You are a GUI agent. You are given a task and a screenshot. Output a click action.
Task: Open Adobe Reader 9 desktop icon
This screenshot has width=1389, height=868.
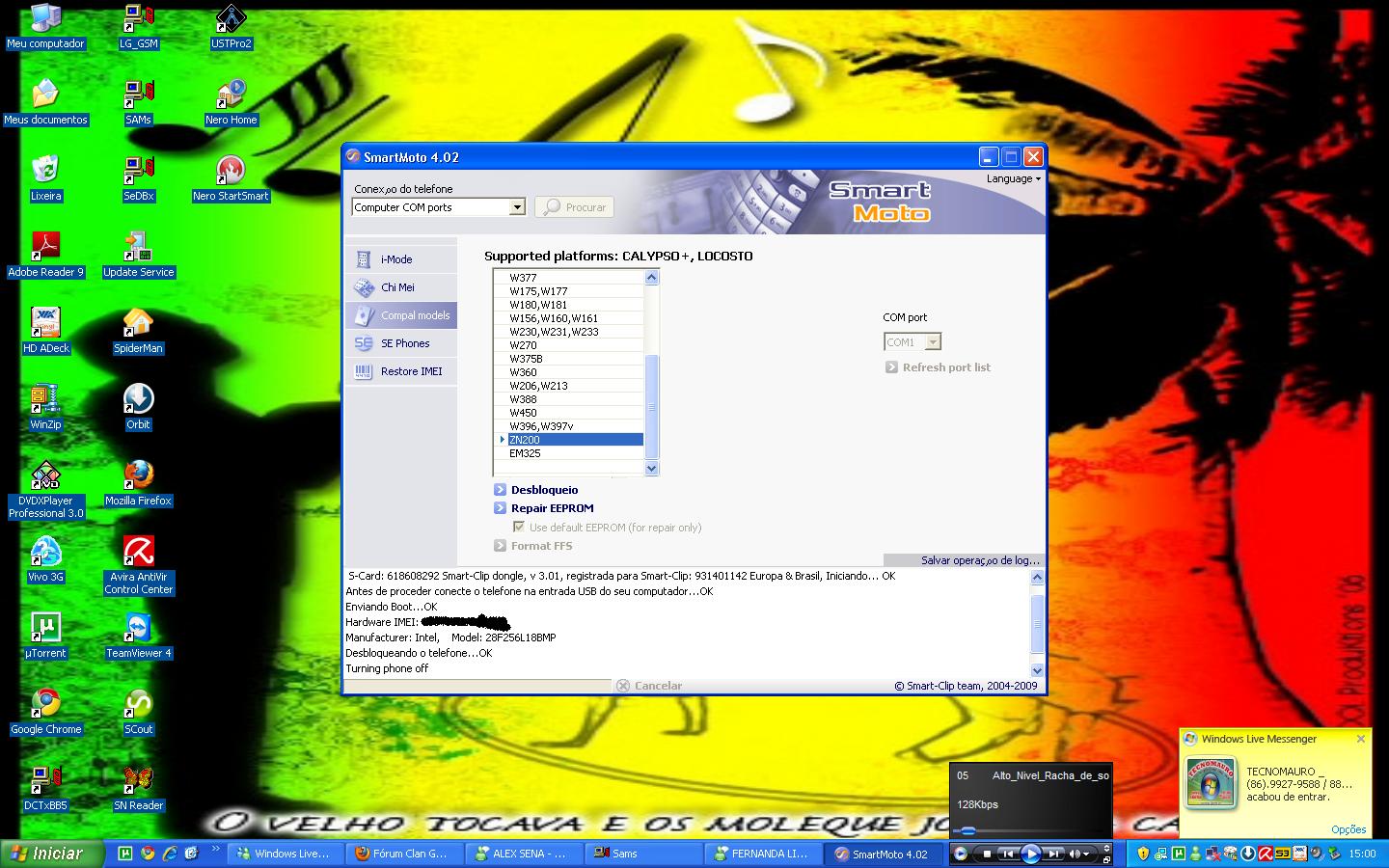click(x=45, y=256)
